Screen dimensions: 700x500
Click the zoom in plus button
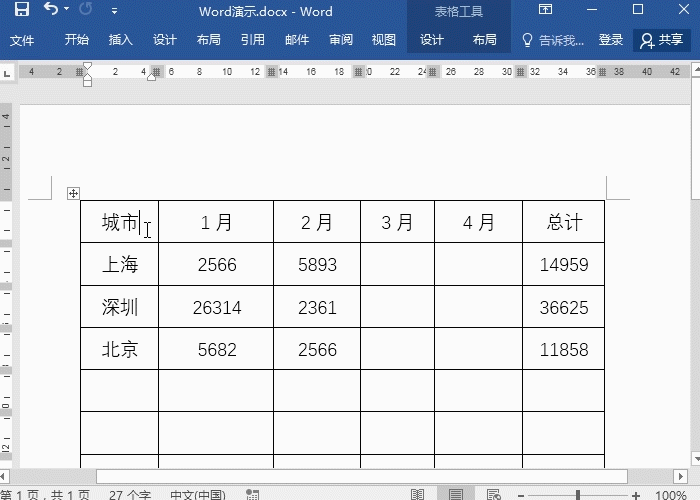click(x=636, y=495)
